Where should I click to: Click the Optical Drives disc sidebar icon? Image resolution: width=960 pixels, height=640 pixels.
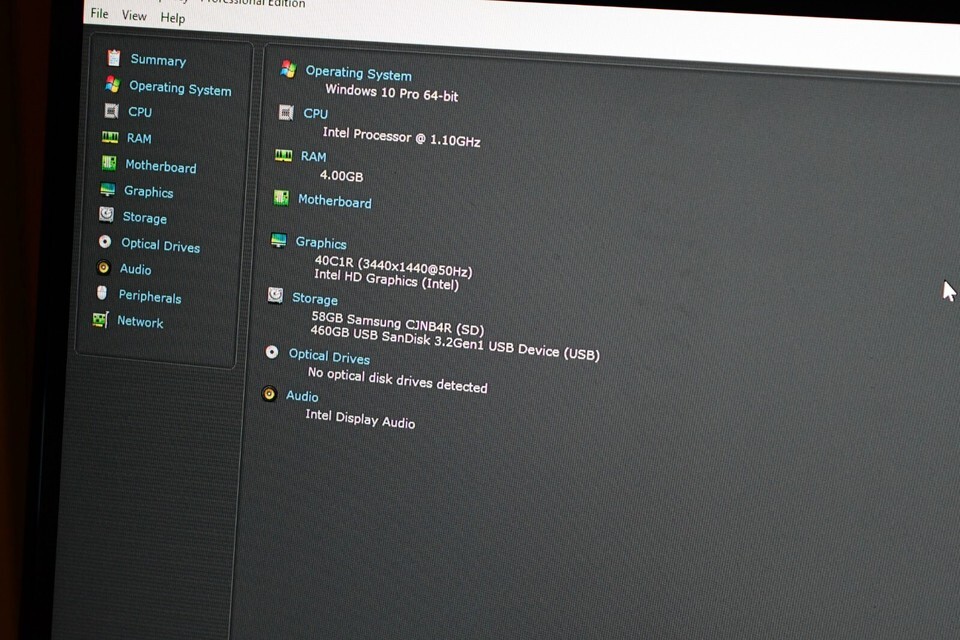(105, 242)
